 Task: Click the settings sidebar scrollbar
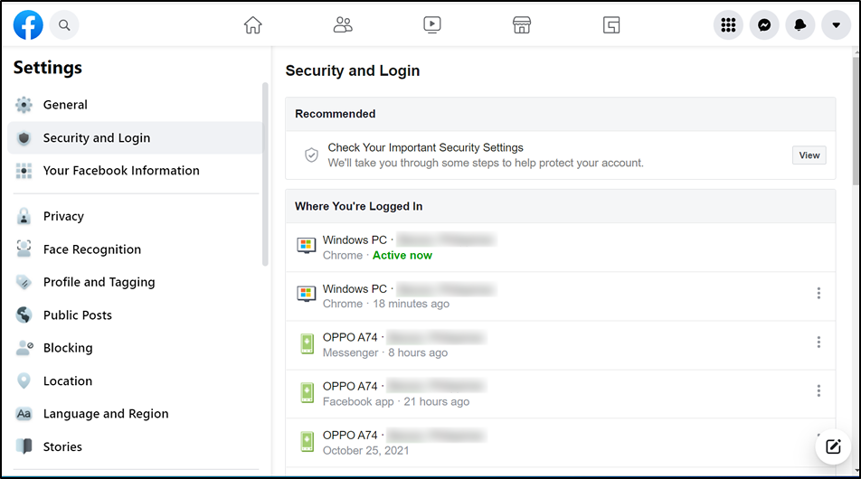click(x=265, y=174)
